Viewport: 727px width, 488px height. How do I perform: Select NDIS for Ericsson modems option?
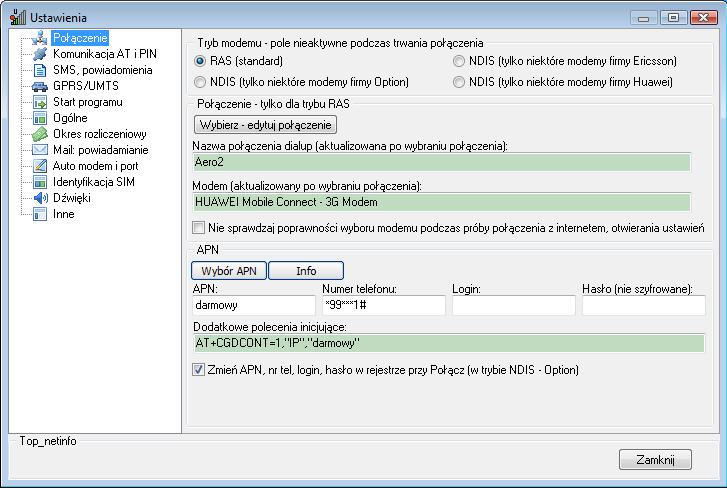pyautogui.click(x=460, y=61)
